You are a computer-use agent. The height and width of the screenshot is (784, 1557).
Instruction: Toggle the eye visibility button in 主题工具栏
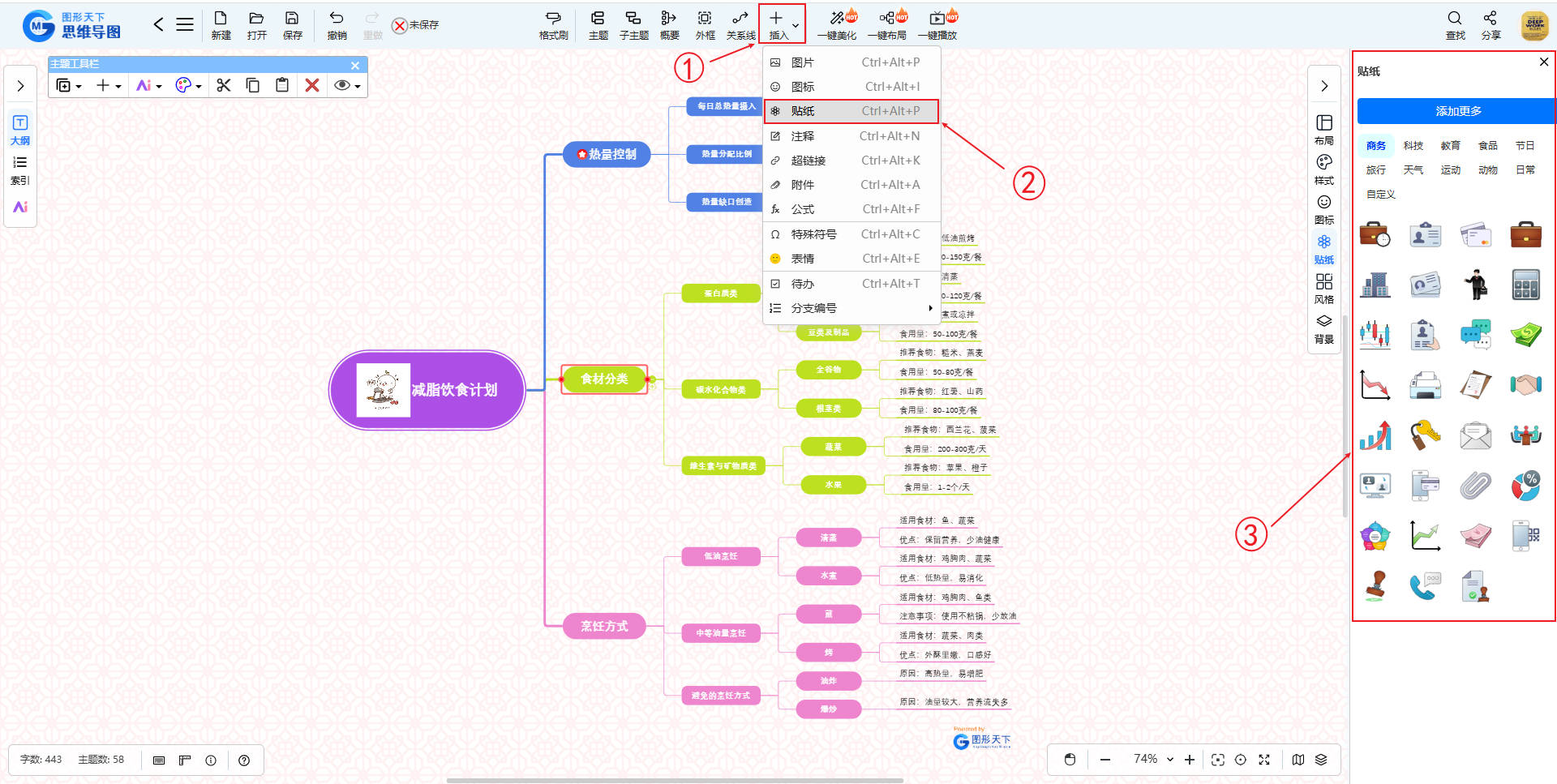coord(346,85)
